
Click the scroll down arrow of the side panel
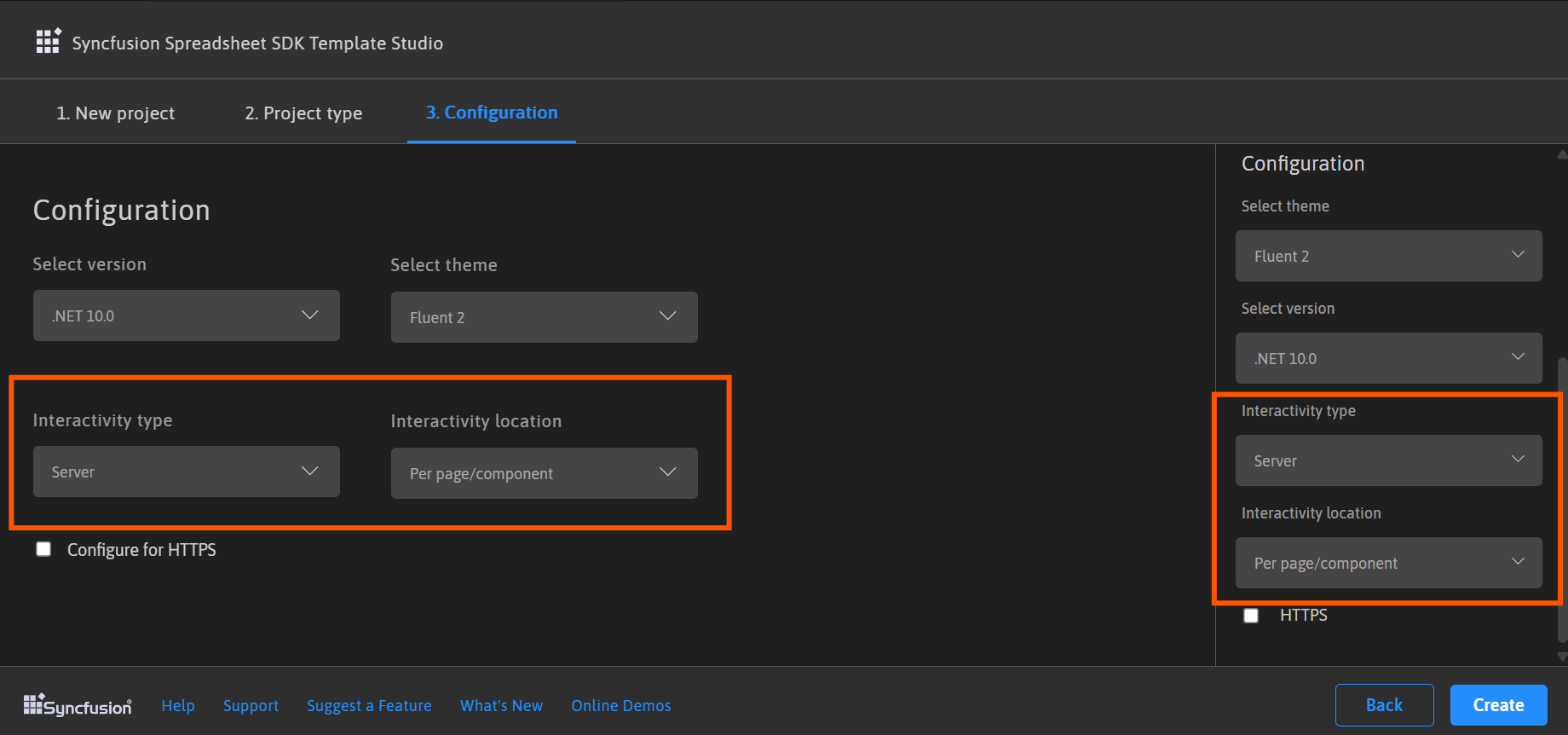point(1562,657)
